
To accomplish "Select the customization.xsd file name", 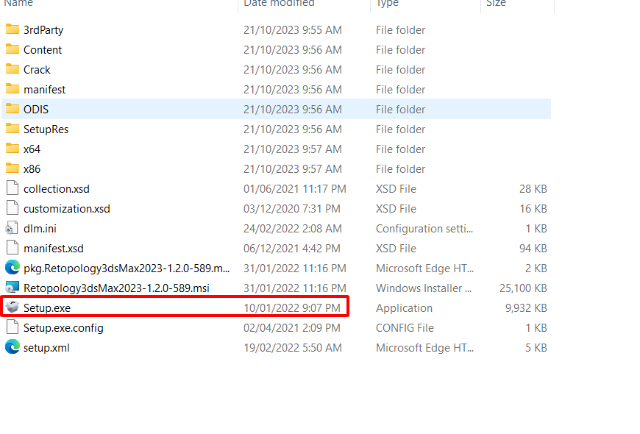I will coord(67,208).
